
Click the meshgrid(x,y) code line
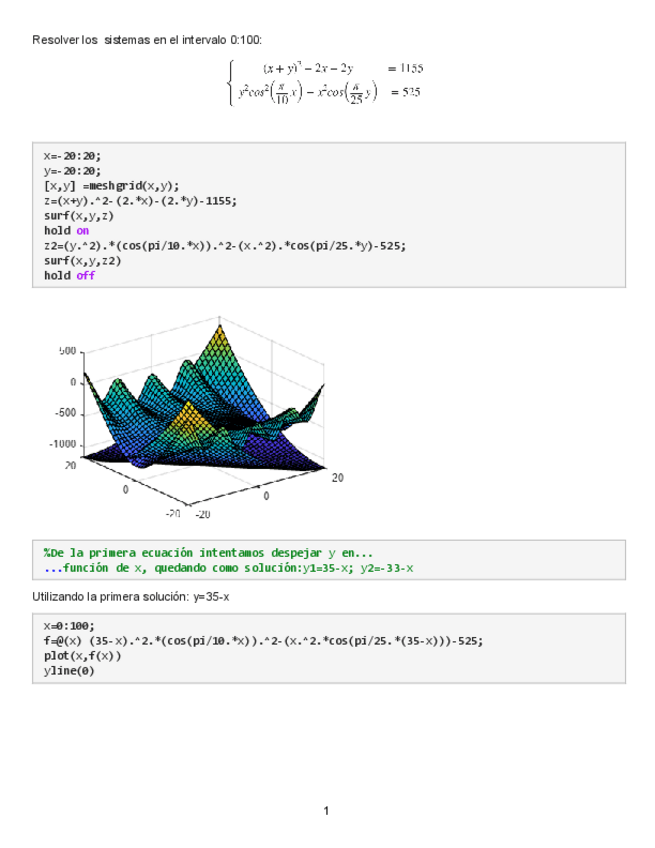(111, 186)
